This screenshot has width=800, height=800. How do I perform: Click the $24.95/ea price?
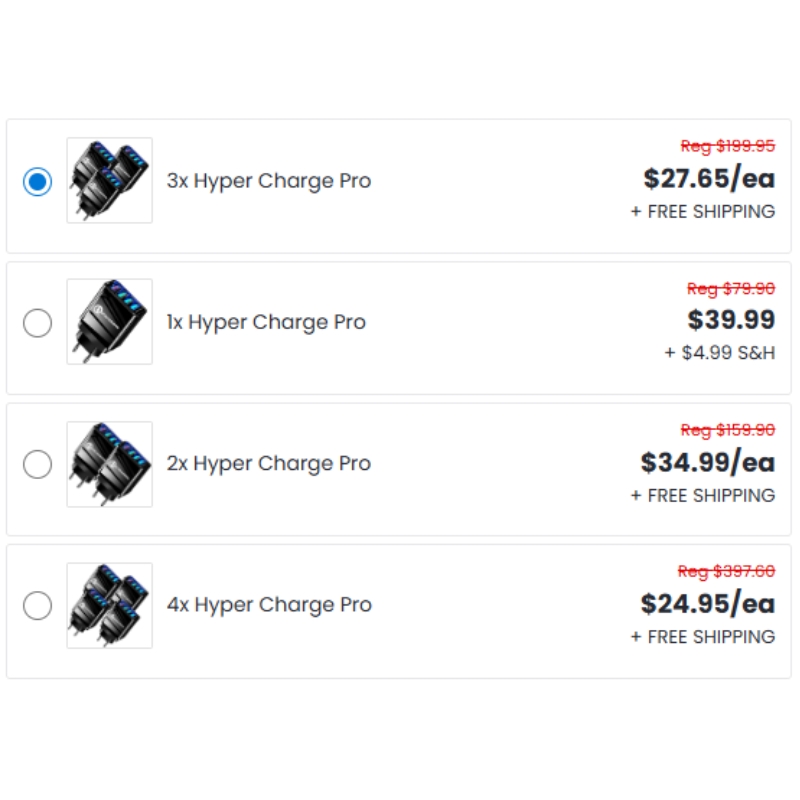click(x=708, y=604)
